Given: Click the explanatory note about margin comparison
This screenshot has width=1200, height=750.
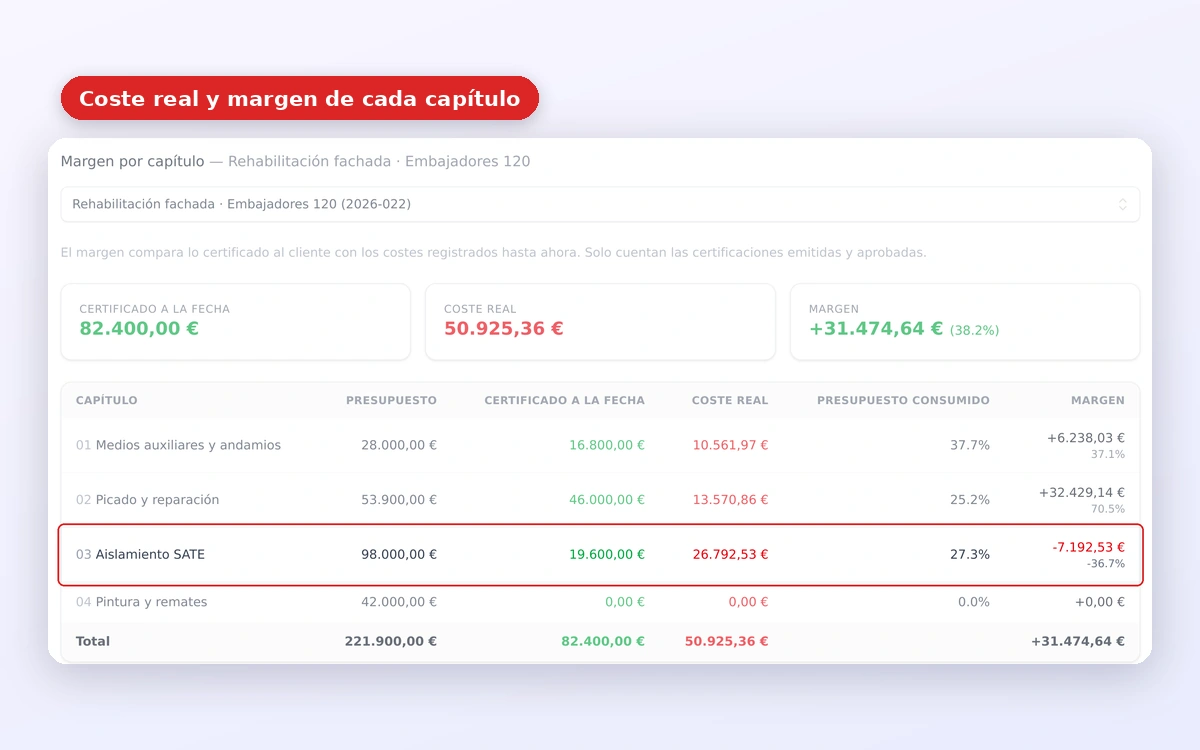Looking at the screenshot, I should click(x=494, y=252).
